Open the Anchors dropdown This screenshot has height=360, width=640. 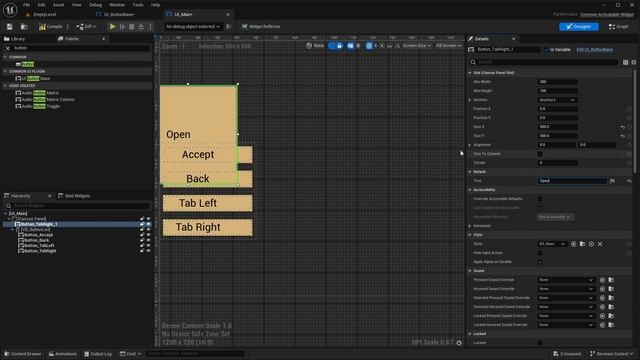pos(557,100)
